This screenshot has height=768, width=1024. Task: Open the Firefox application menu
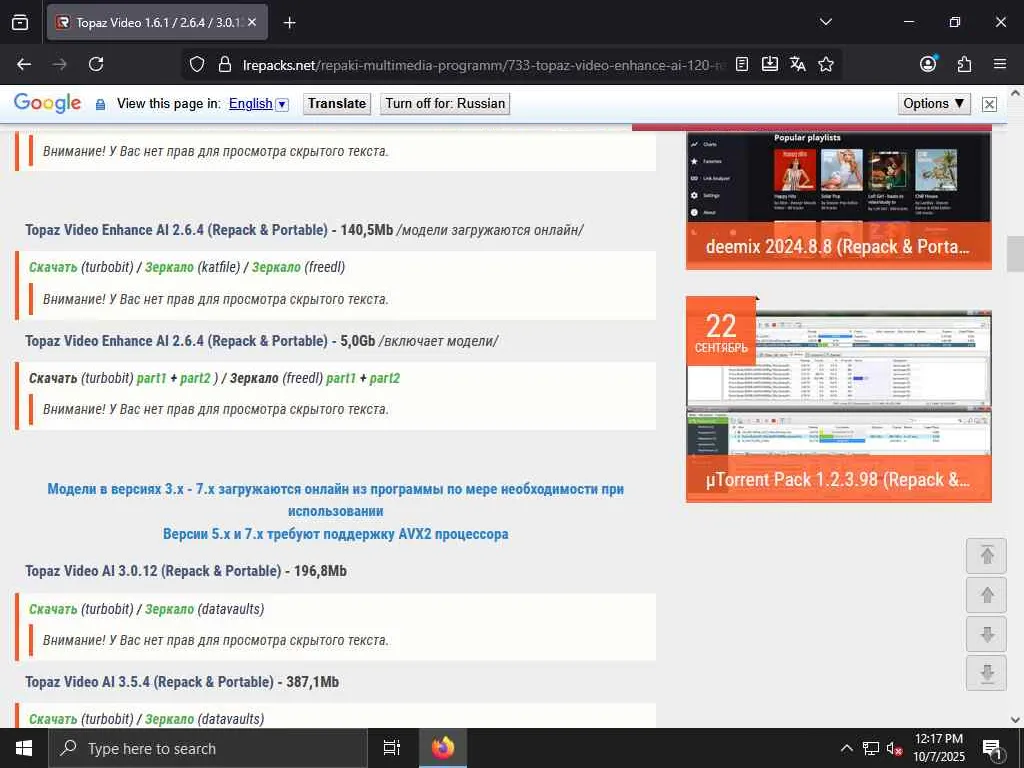(1000, 64)
